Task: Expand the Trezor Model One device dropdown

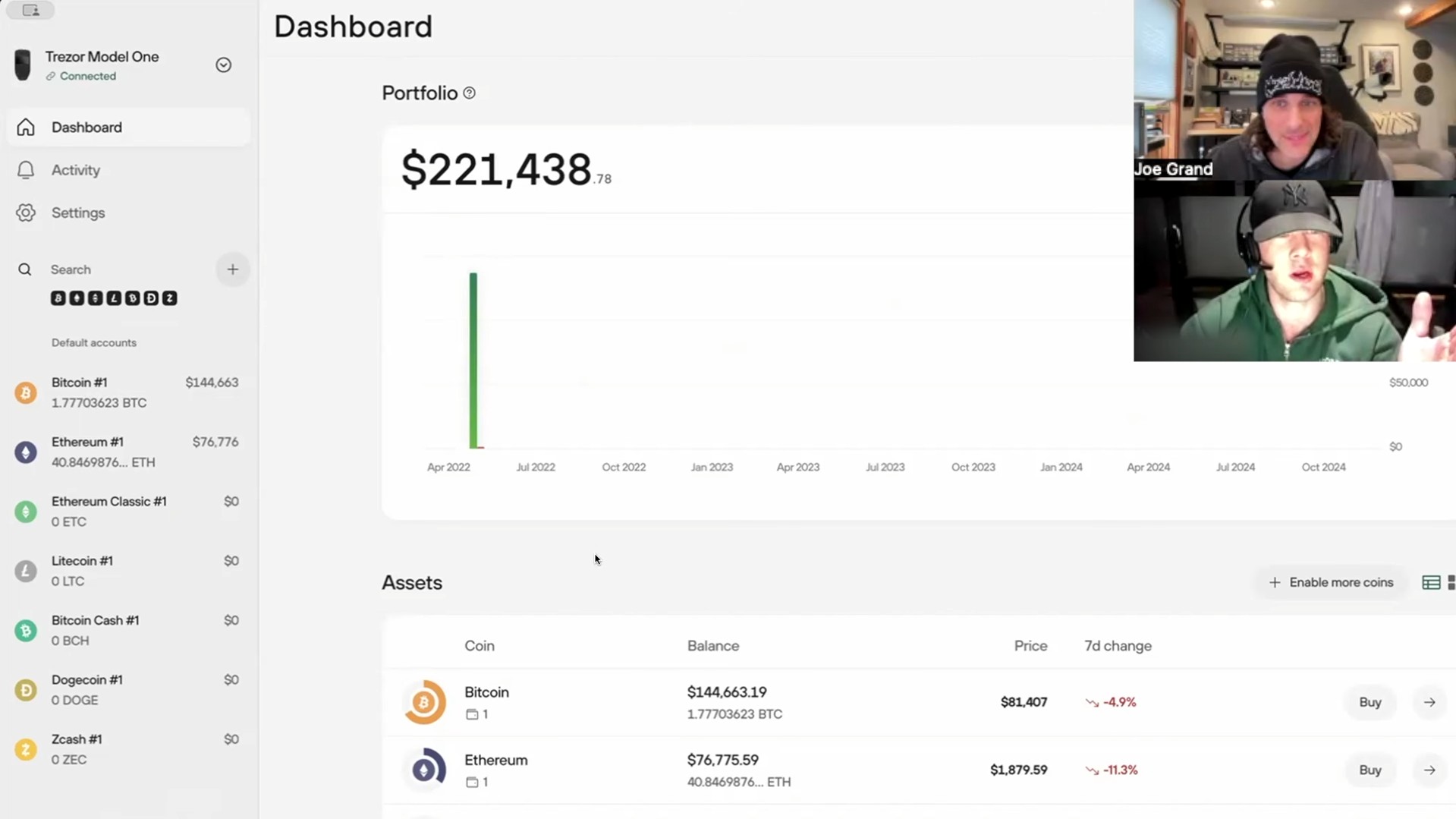Action: [x=223, y=65]
